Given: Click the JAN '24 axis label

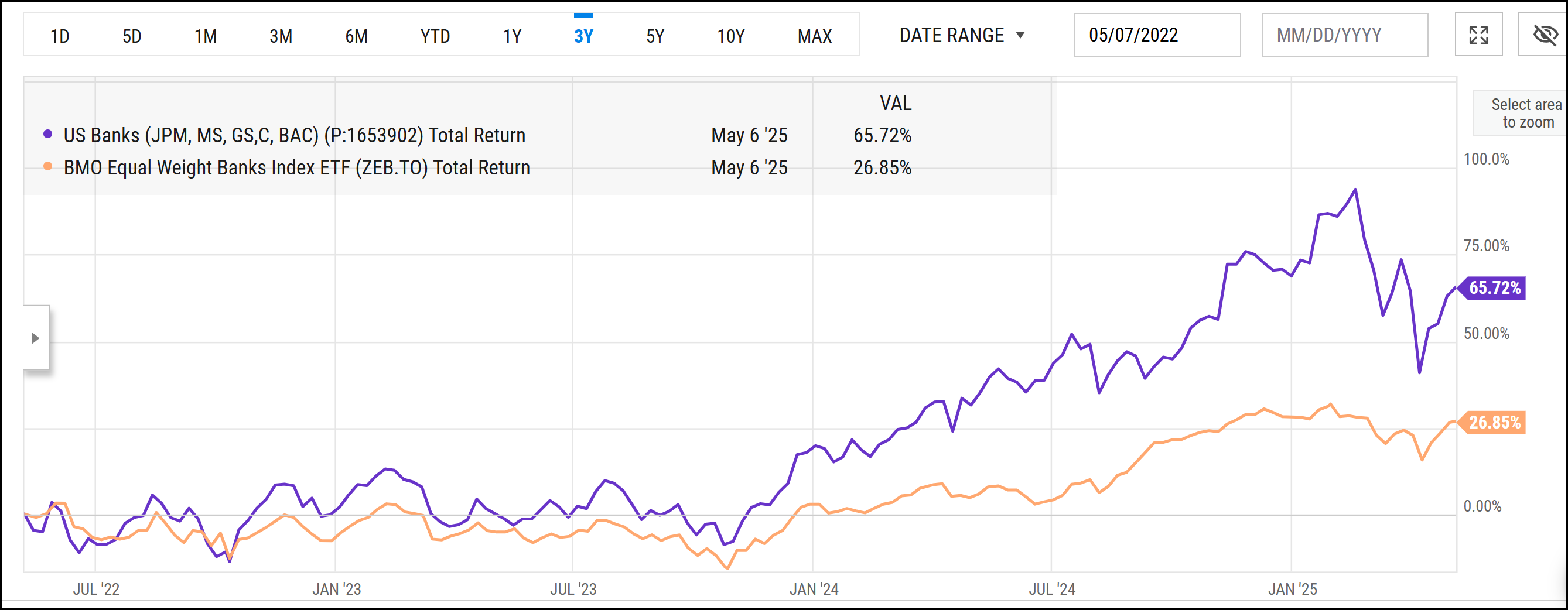Looking at the screenshot, I should [814, 589].
